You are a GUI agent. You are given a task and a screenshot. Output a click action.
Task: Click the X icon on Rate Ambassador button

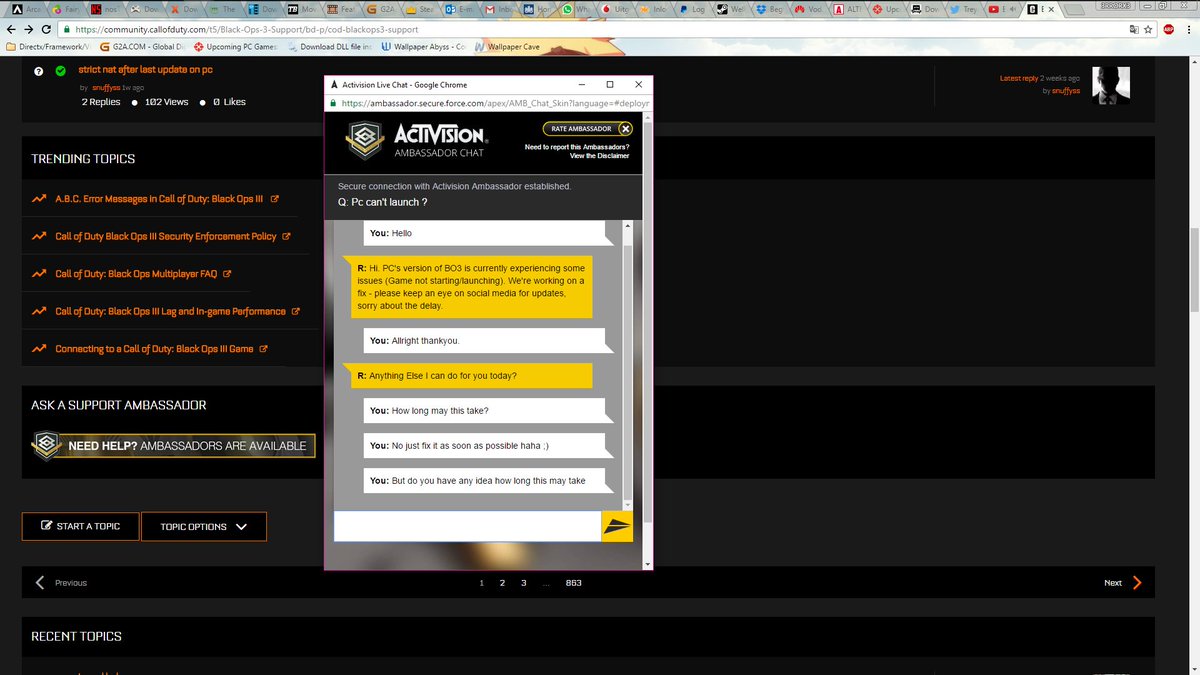coord(625,129)
